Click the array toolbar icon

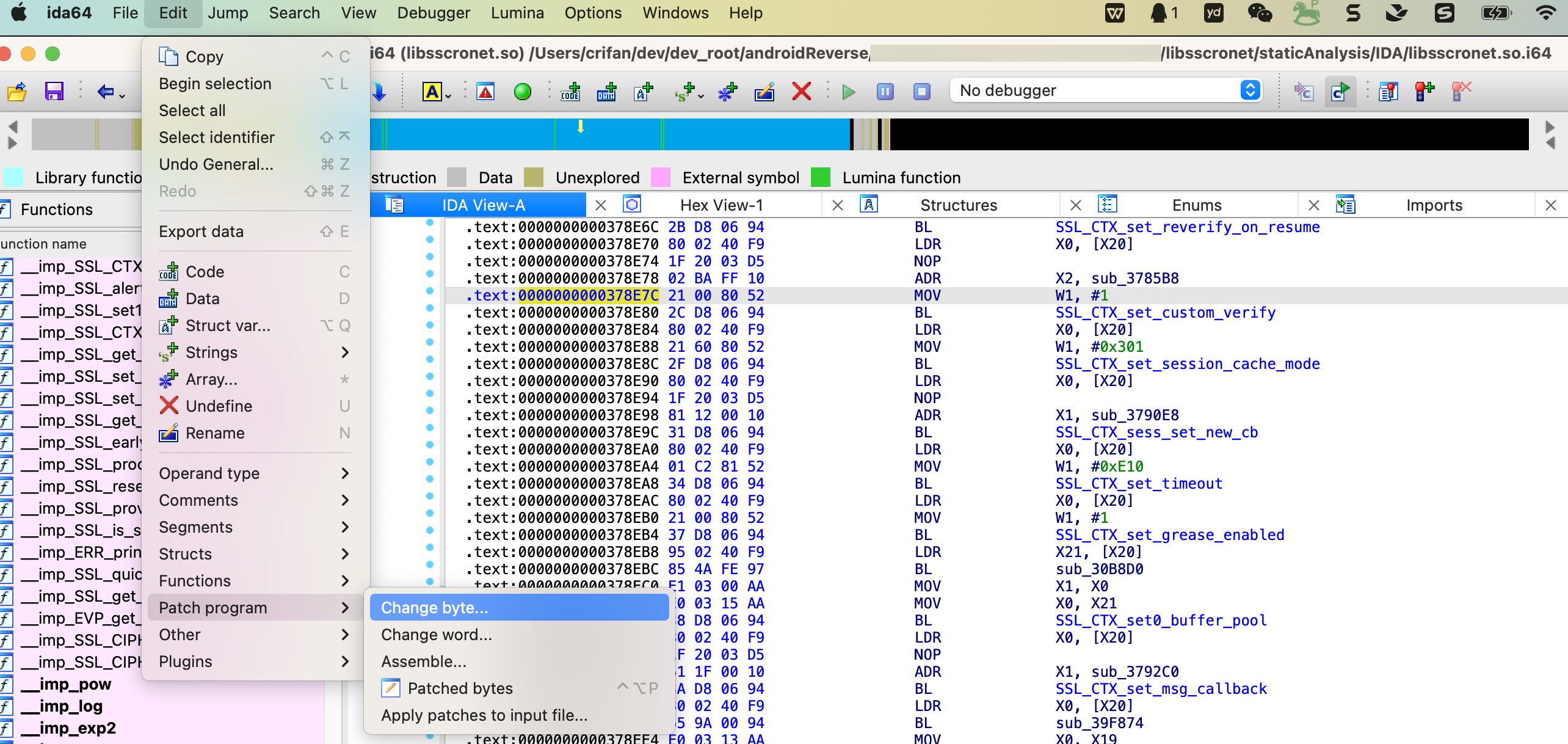tap(727, 92)
